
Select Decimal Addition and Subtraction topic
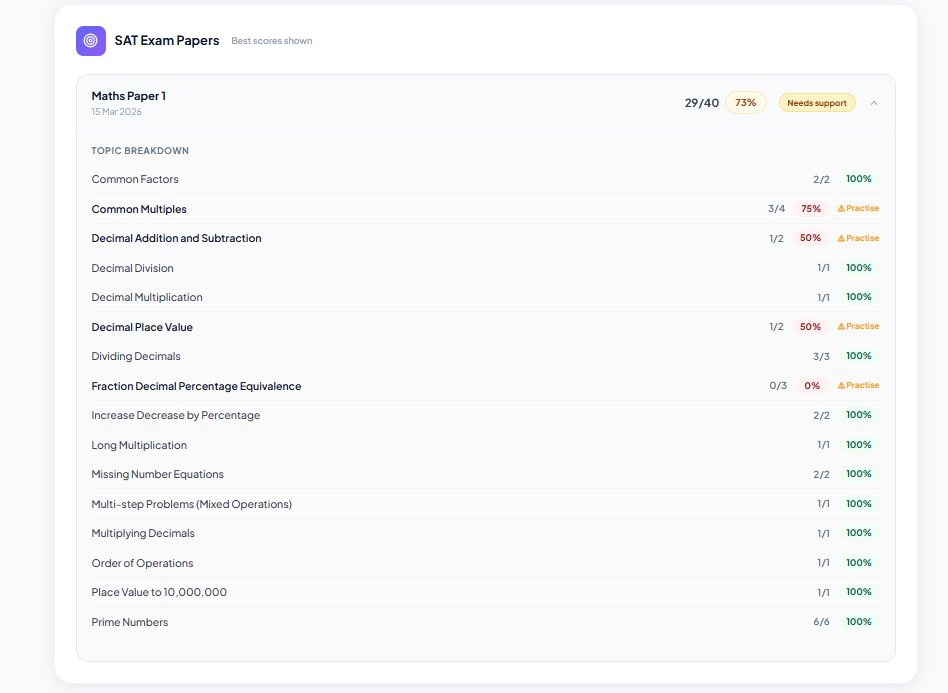point(176,239)
